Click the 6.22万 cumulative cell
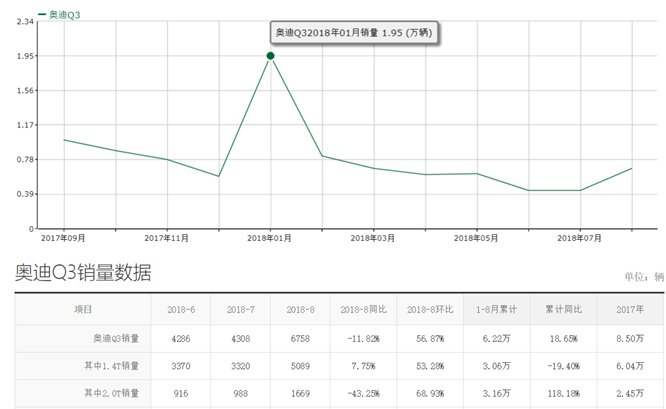 click(x=497, y=339)
